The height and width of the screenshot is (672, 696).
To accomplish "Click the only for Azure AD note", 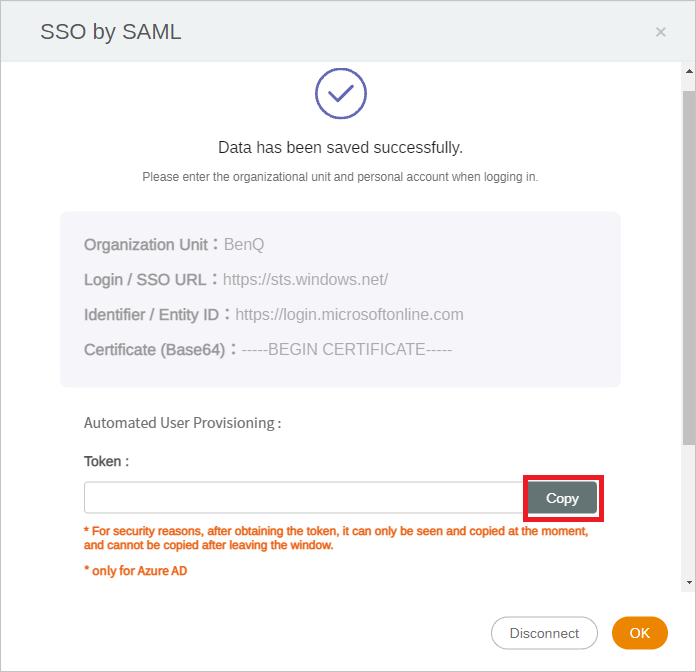I will click(x=135, y=571).
